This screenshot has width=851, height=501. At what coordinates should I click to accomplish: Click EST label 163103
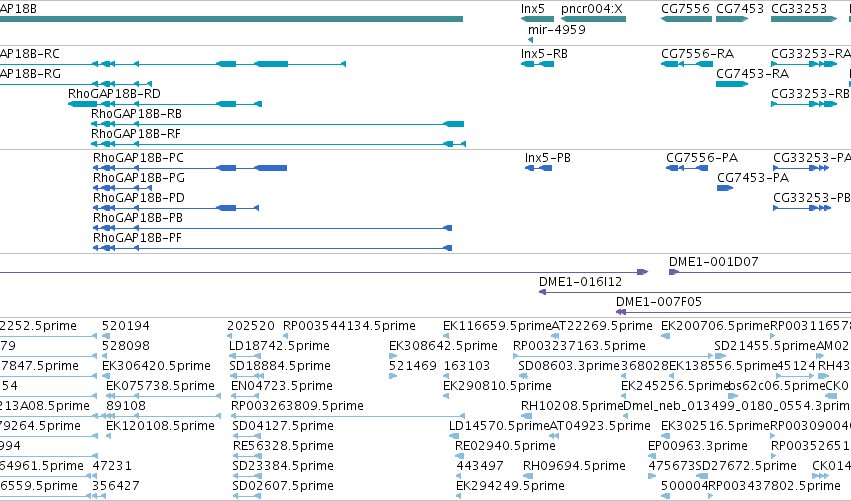coord(467,366)
